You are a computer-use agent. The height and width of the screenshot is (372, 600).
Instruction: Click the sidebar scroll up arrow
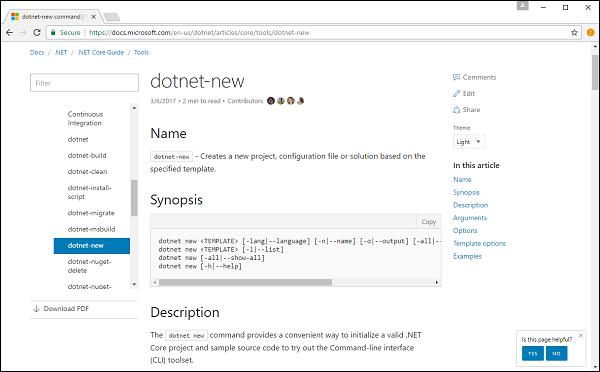[134, 108]
